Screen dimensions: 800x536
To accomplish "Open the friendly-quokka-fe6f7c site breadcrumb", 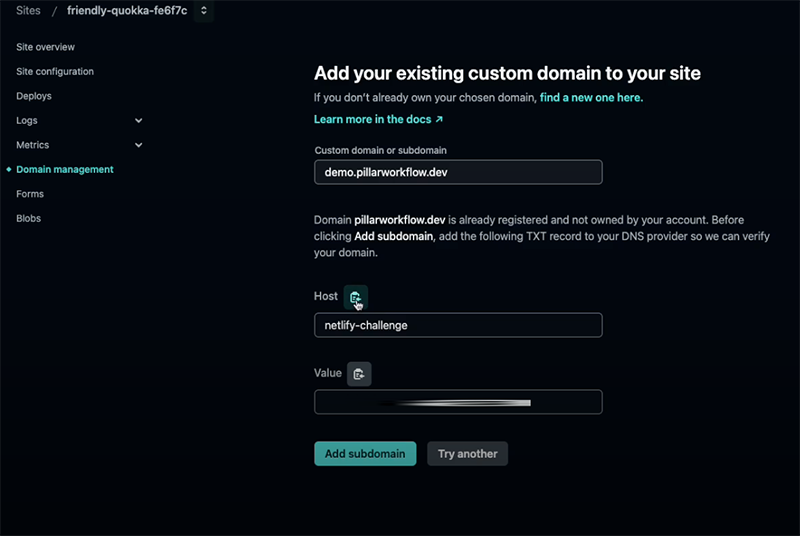I will coord(127,10).
